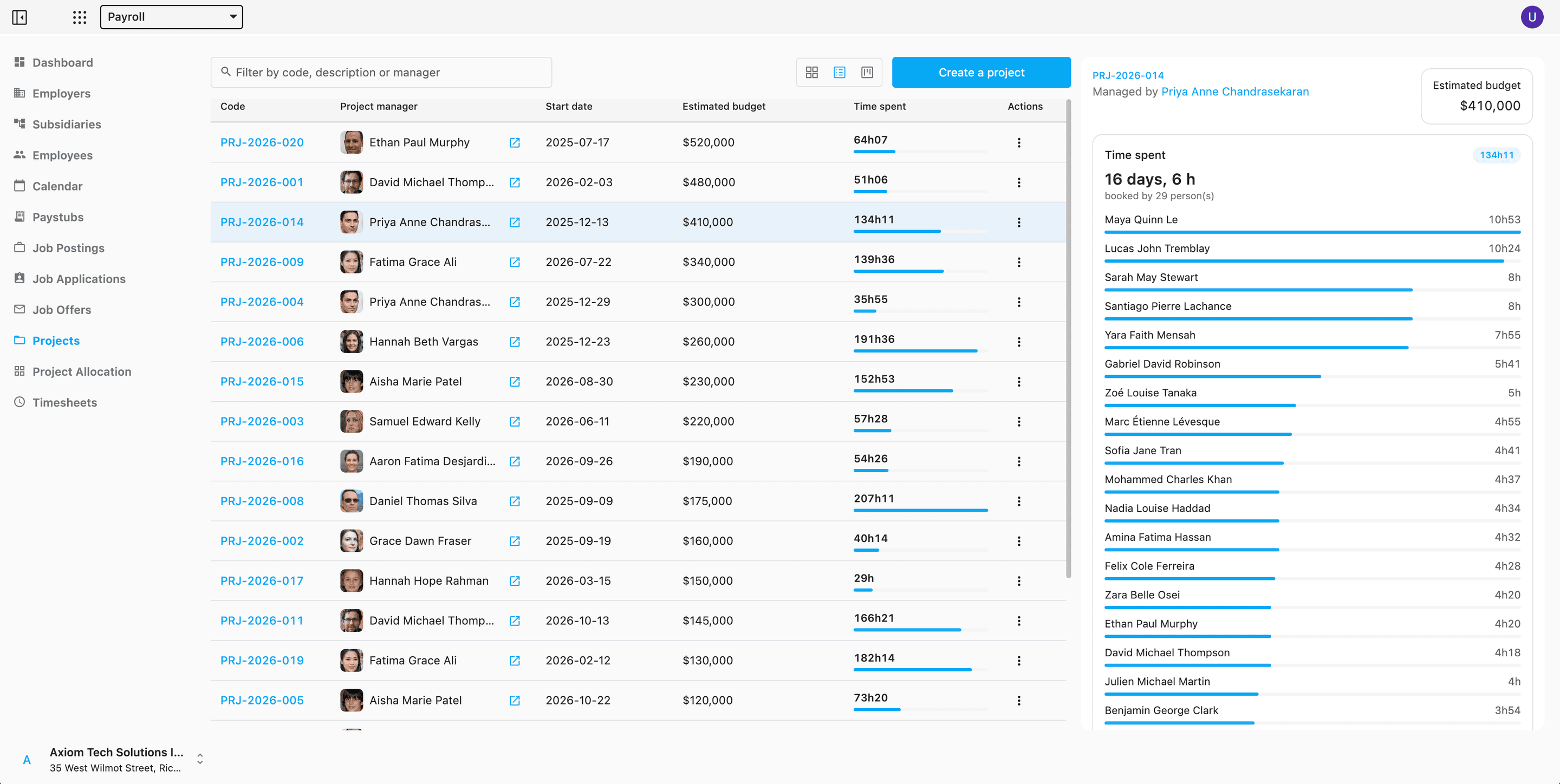Open actions menu for PRJ-2026-020

[1018, 143]
